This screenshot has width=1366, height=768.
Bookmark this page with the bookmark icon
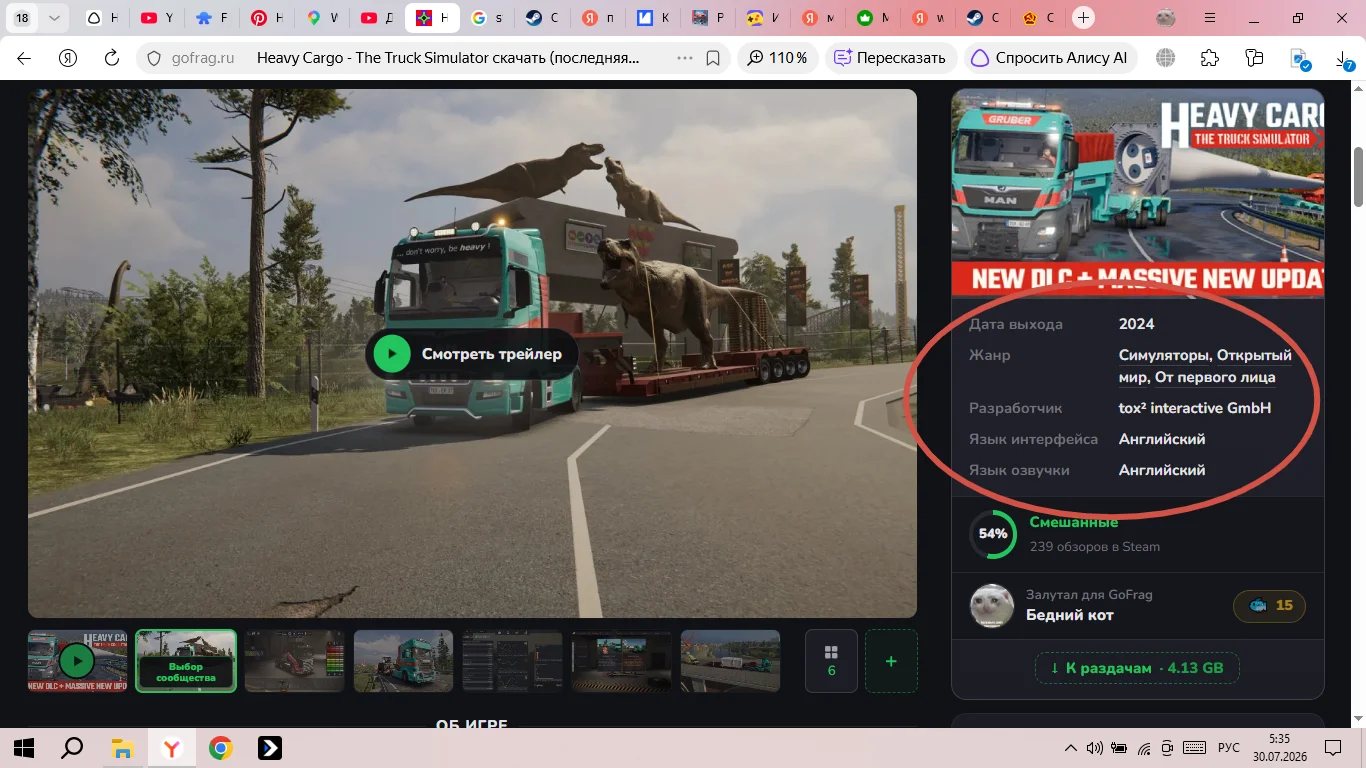(x=713, y=58)
